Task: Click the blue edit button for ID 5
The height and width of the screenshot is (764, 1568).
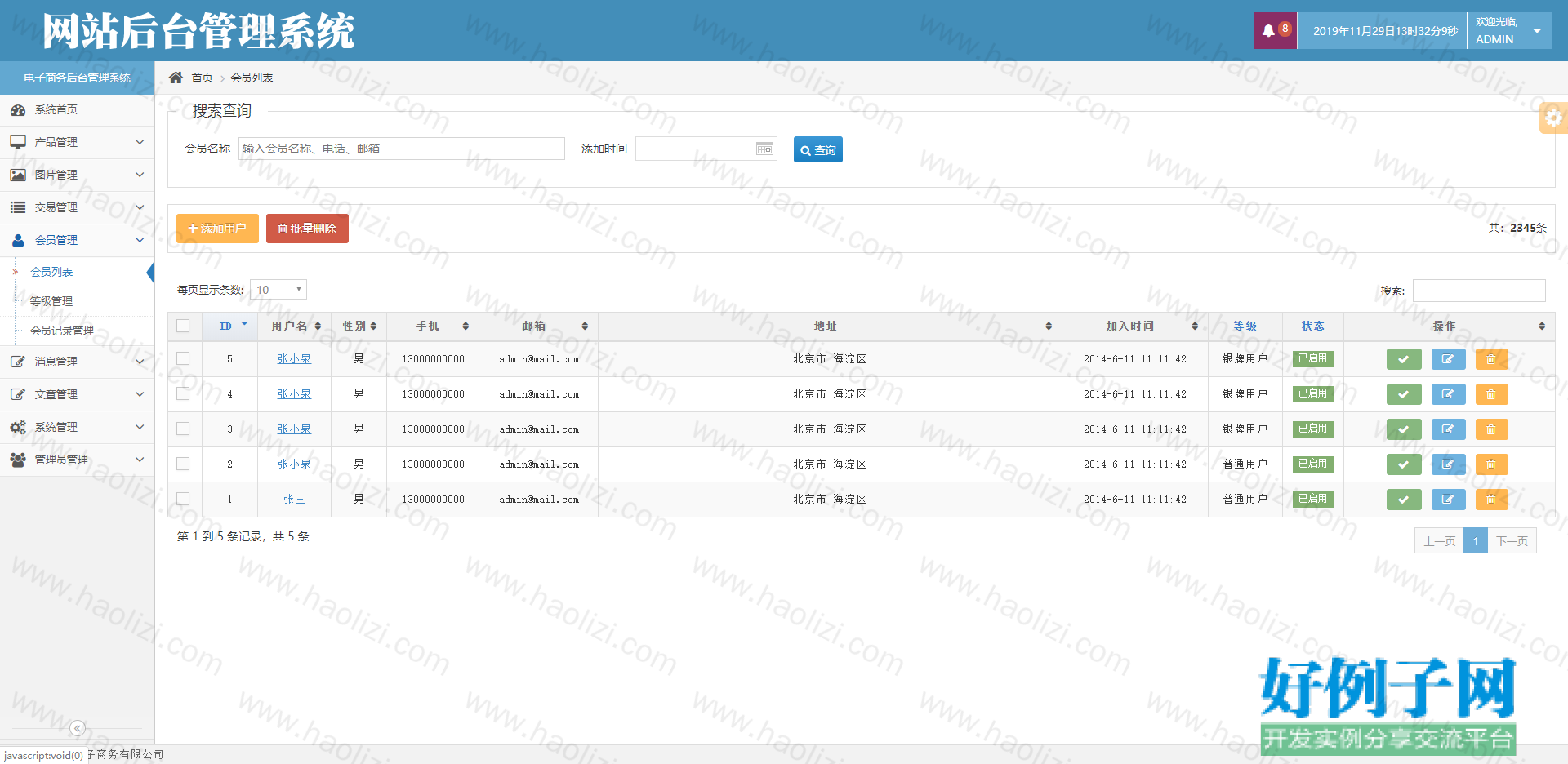Action: [x=1448, y=359]
